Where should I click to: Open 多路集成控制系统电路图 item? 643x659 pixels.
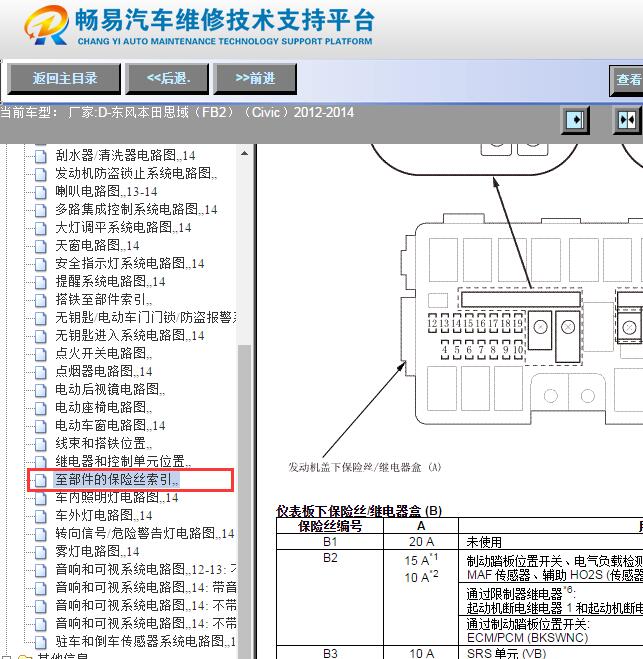coord(136,209)
